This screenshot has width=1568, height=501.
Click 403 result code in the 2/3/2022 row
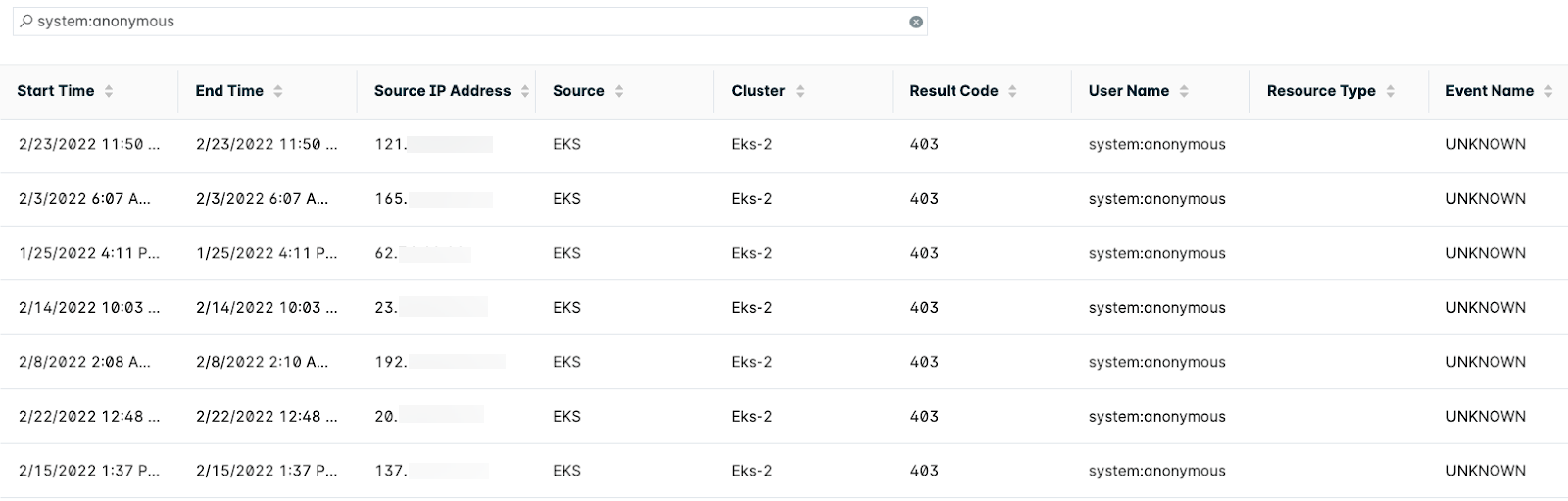[x=924, y=199]
